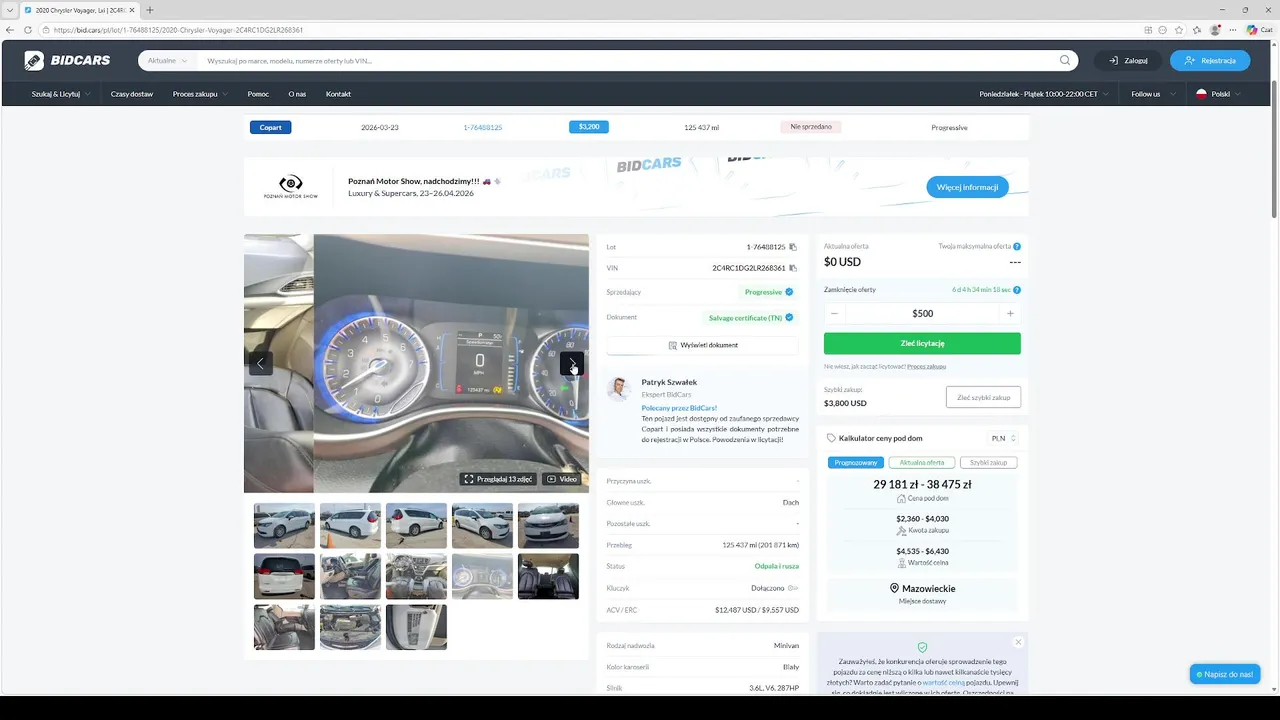Image resolution: width=1280 pixels, height=720 pixels.
Task: Click the Zaloguj login button
Action: click(1128, 61)
